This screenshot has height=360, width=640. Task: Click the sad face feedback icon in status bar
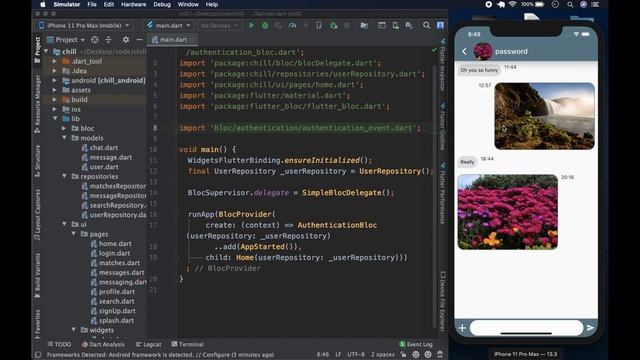click(428, 355)
